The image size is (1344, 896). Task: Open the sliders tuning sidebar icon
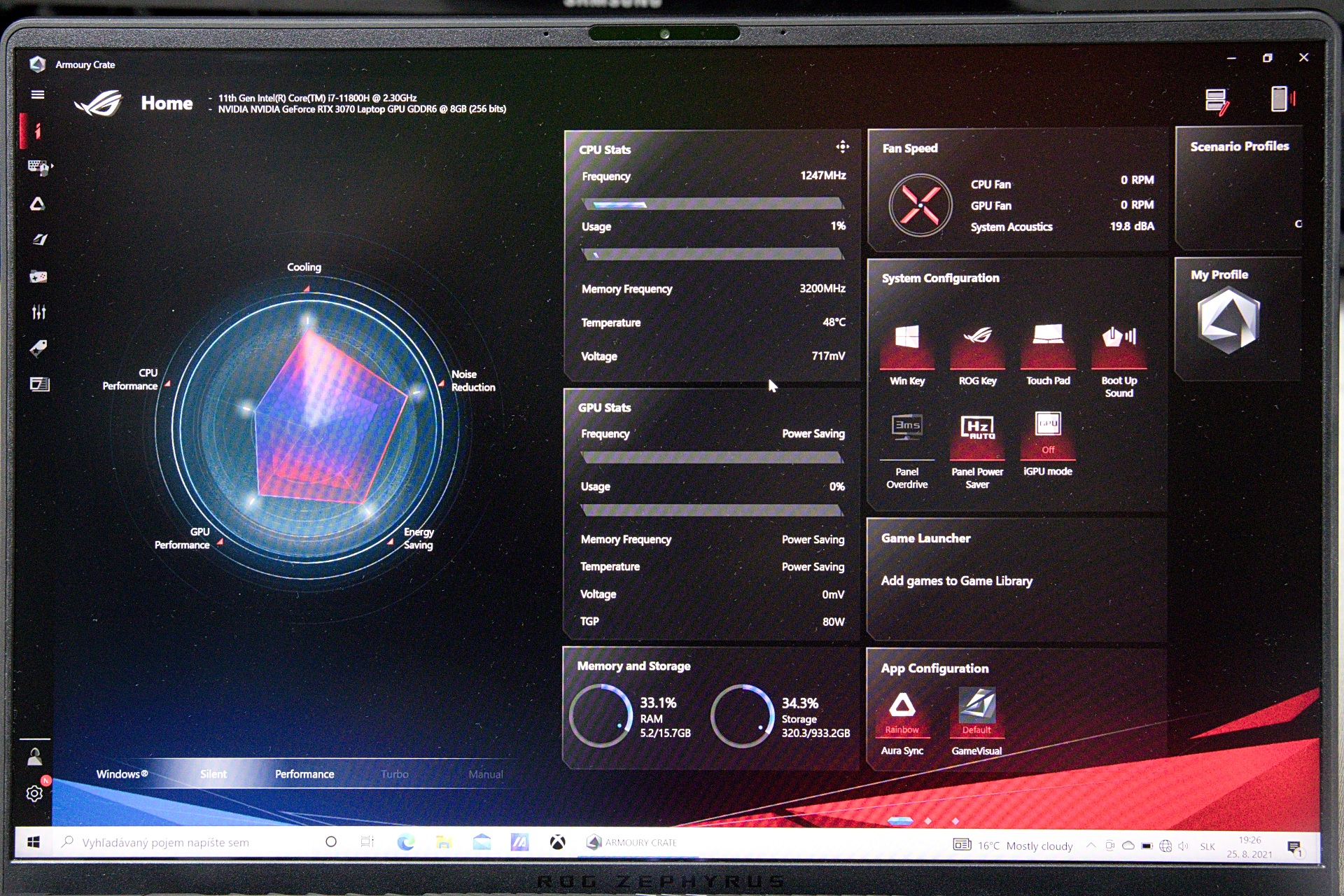(38, 312)
